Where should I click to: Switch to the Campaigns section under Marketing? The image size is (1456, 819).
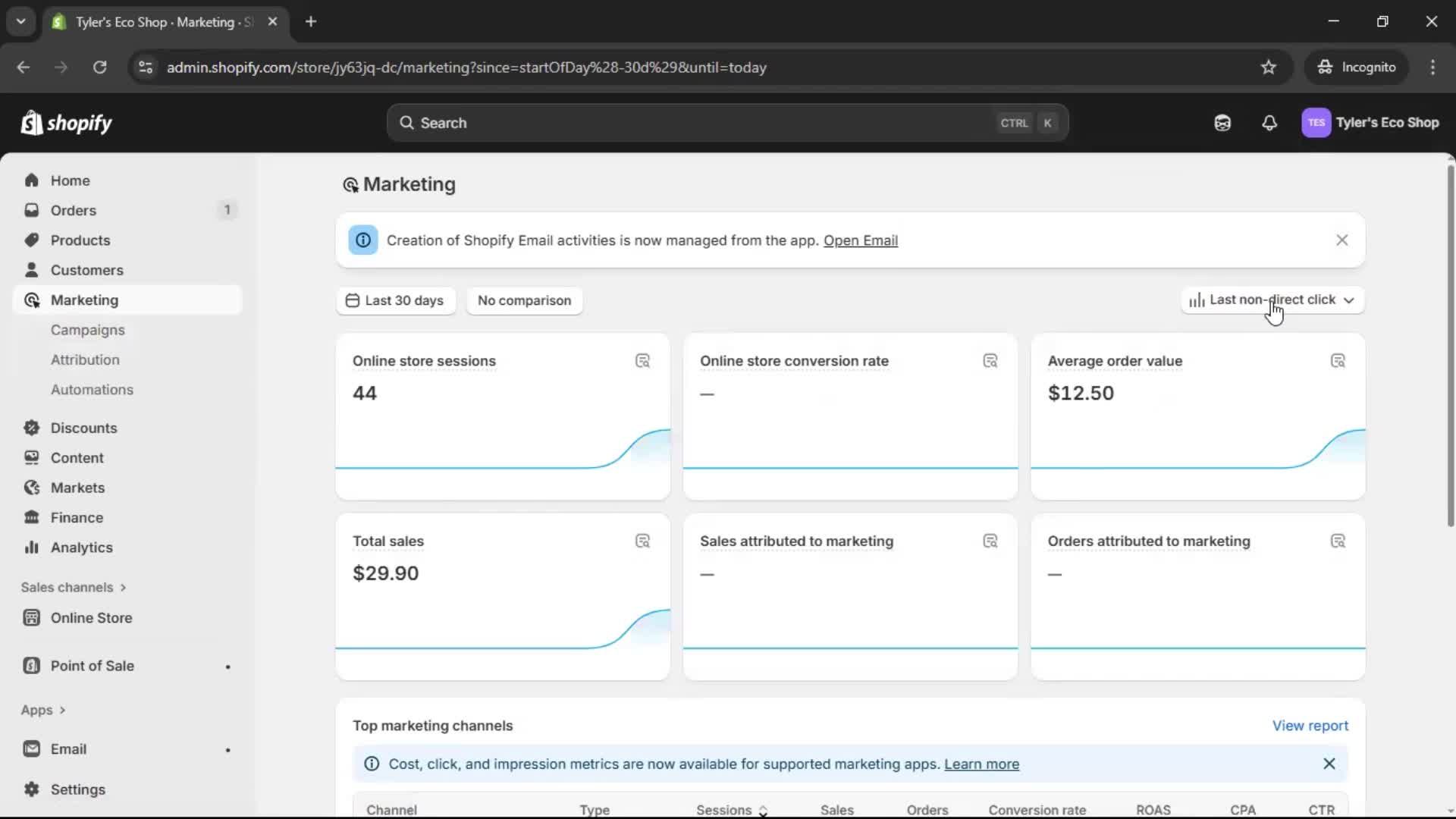[x=88, y=330]
